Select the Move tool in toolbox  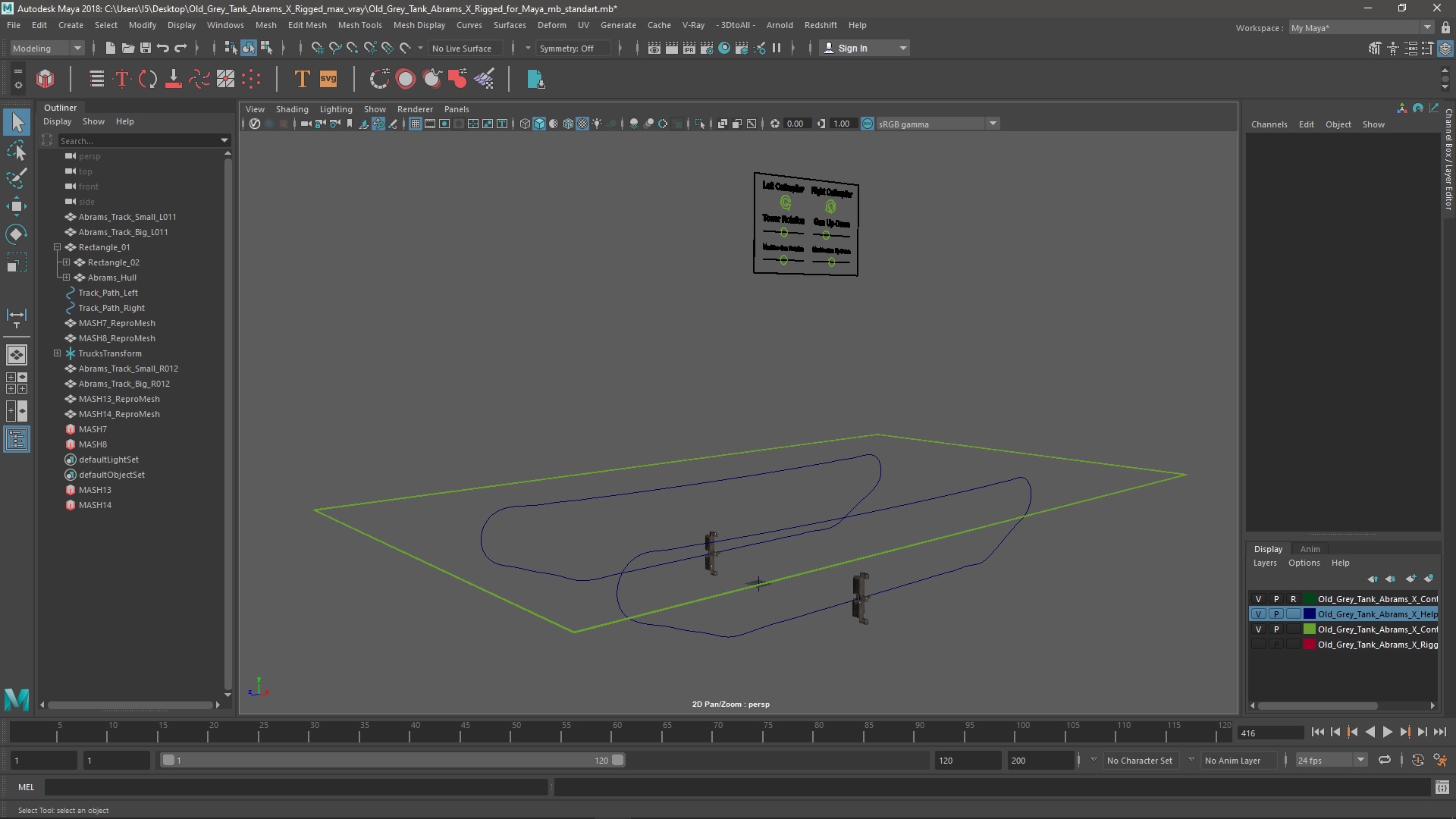tap(16, 206)
